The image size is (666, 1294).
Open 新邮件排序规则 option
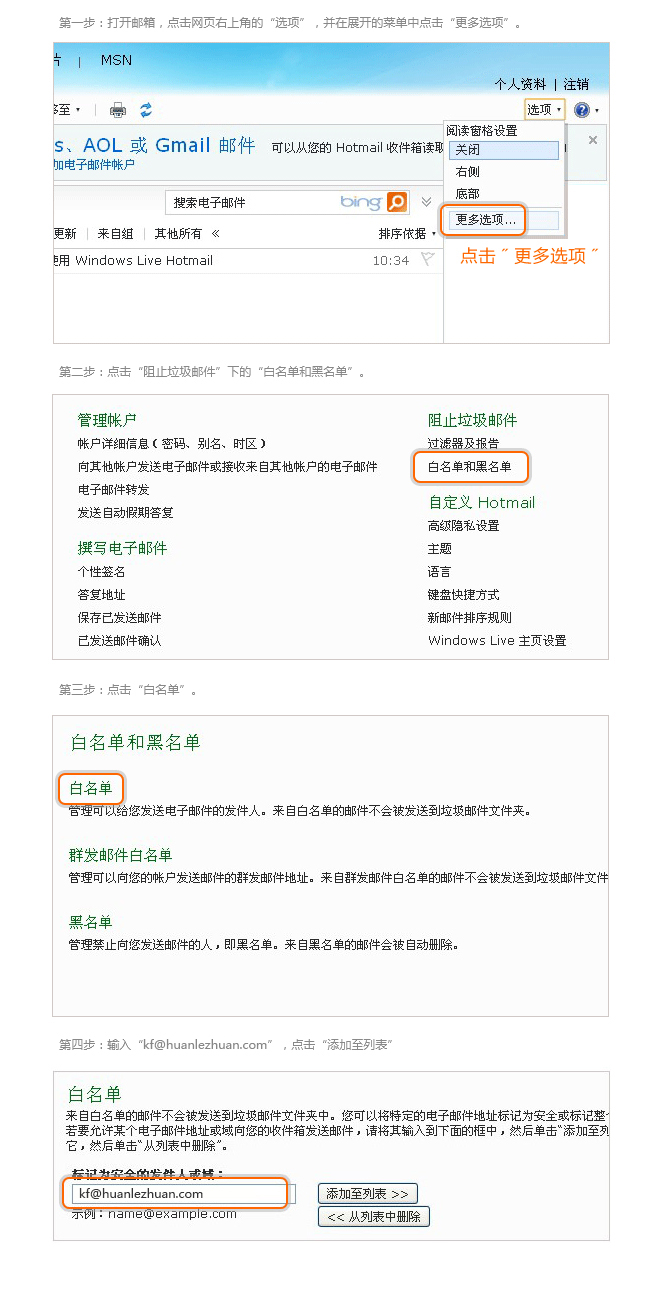470,617
